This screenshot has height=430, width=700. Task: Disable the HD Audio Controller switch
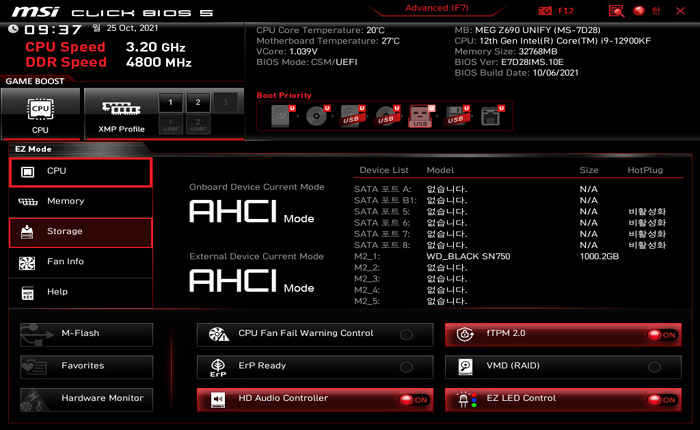(413, 399)
